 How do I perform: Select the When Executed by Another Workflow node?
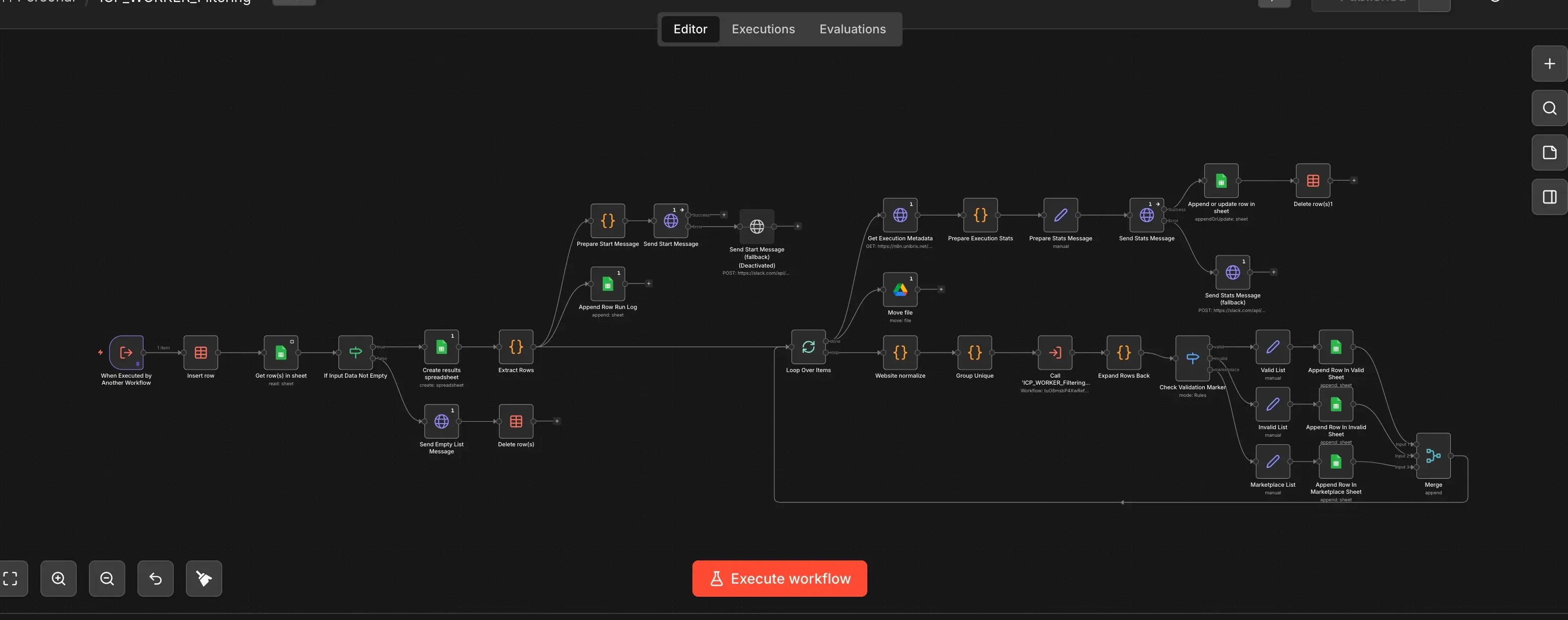[x=126, y=352]
